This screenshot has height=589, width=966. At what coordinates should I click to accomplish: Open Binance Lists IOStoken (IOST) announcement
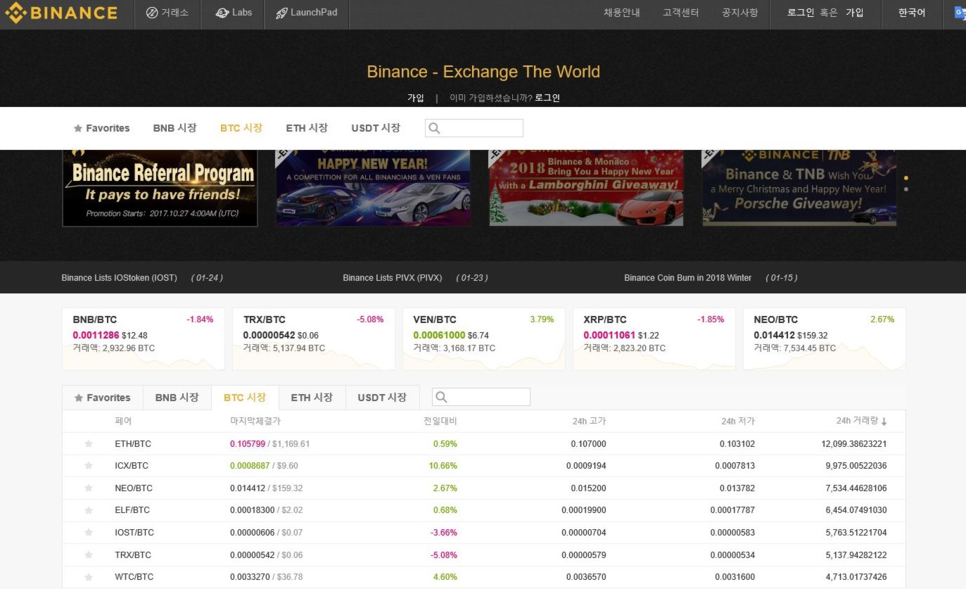[120, 278]
